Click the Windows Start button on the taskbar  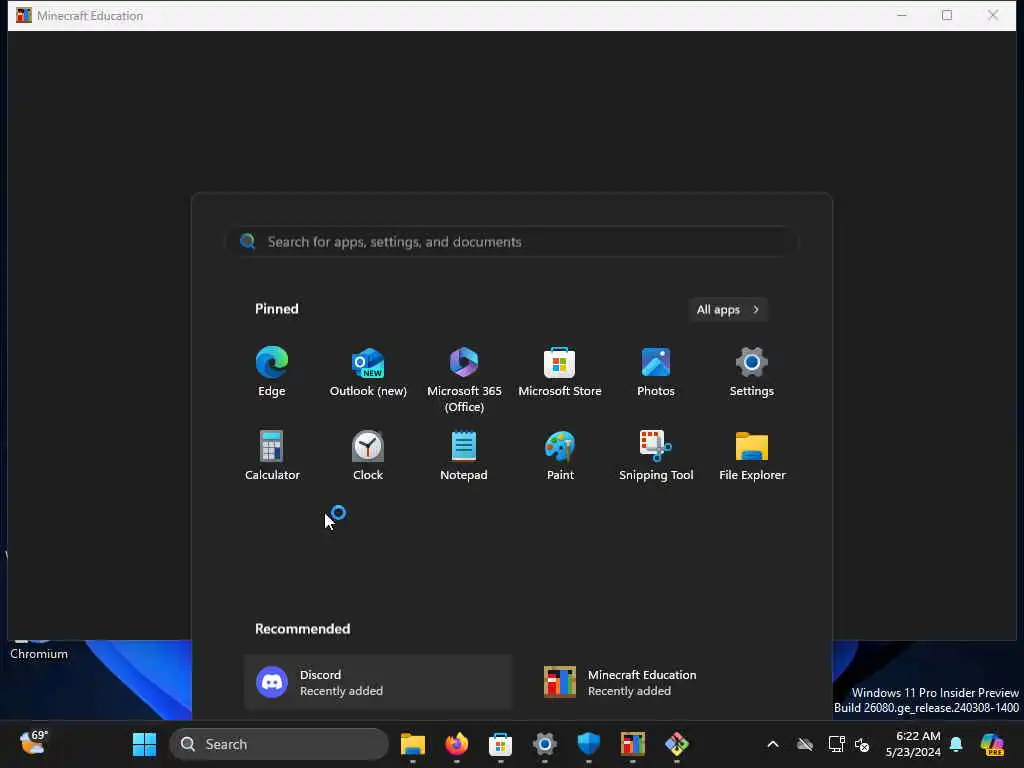pyautogui.click(x=144, y=744)
